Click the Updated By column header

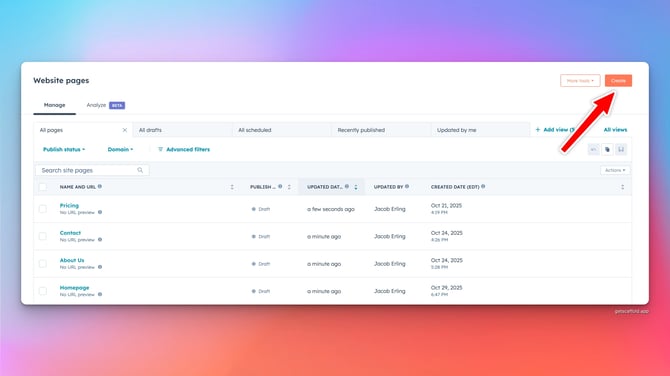click(x=388, y=187)
